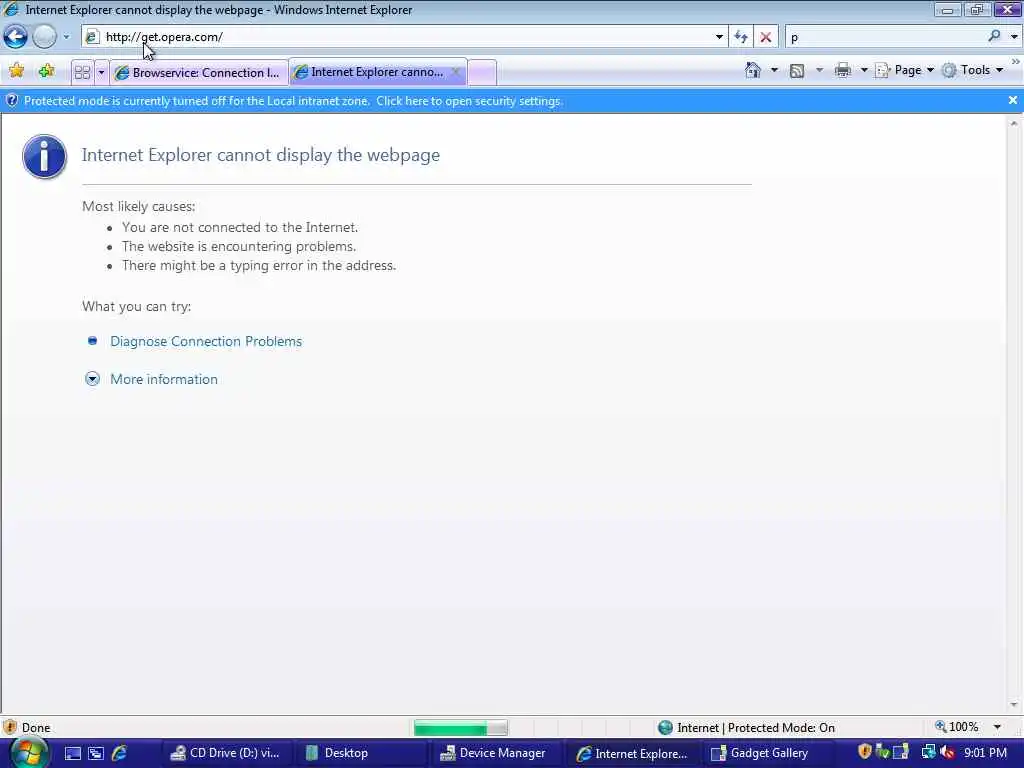Open the search provider options dropdown
Screen dimensions: 1024x768
pos(1014,37)
